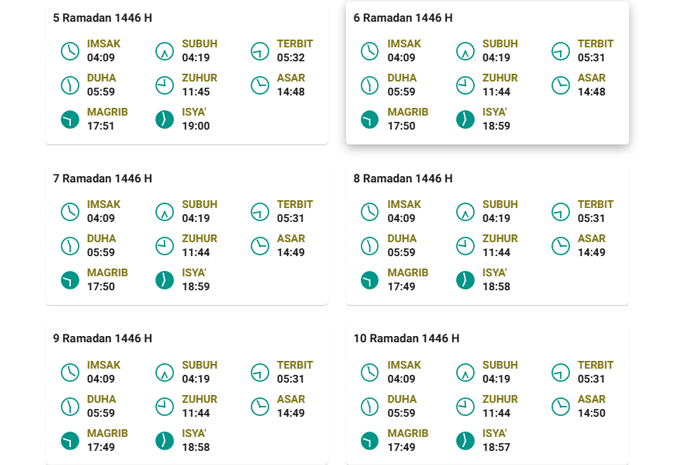Screen dimensions: 700x465
Task: Select the 6 Ramadan 1446 H card heading
Action: tap(403, 18)
